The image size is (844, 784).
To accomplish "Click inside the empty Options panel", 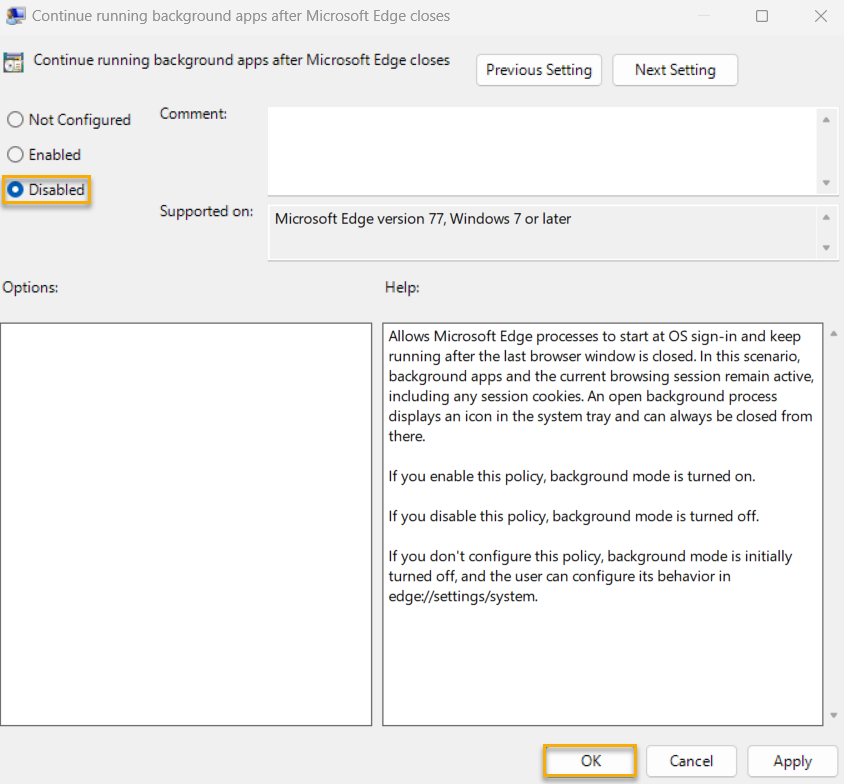I will point(186,520).
